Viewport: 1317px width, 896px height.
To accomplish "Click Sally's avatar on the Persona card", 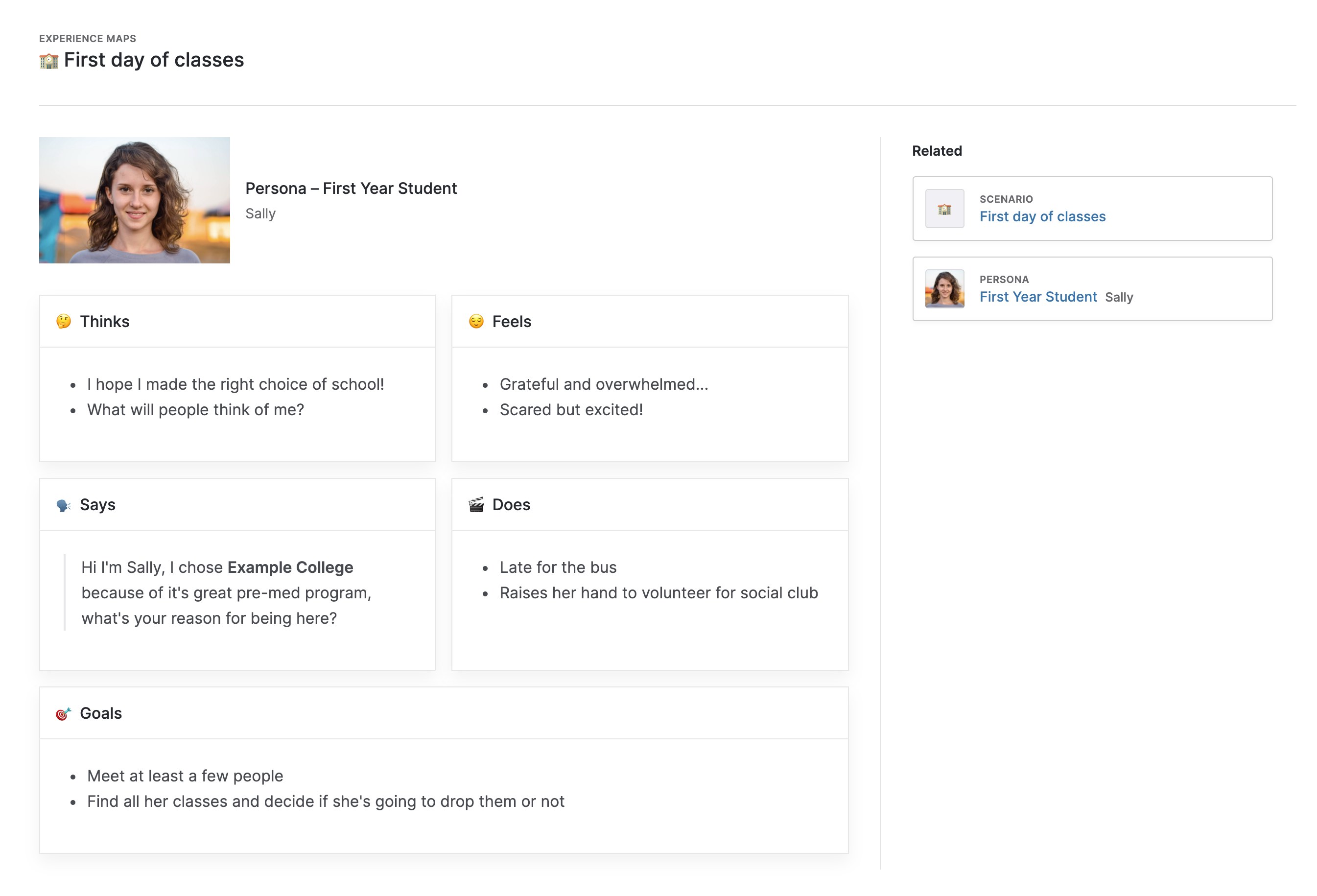I will (945, 289).
